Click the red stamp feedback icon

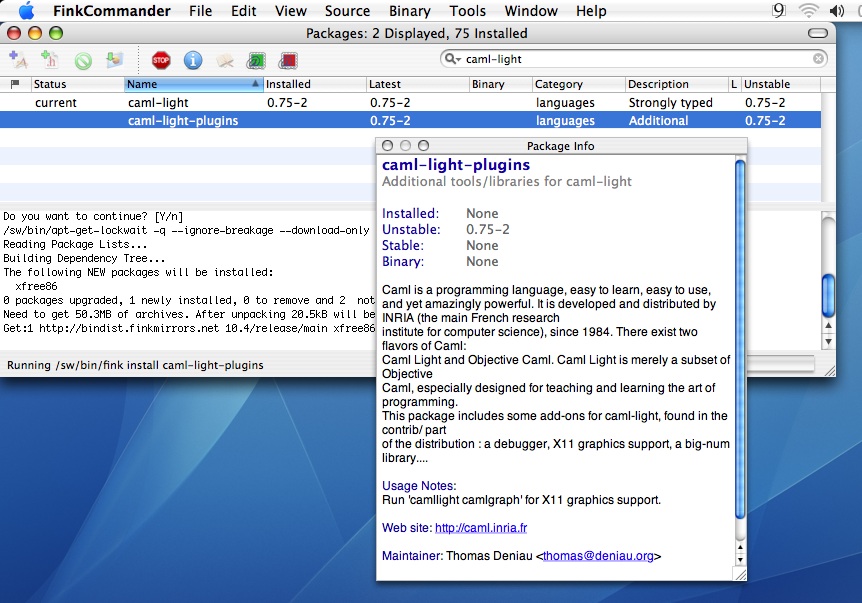coord(288,60)
